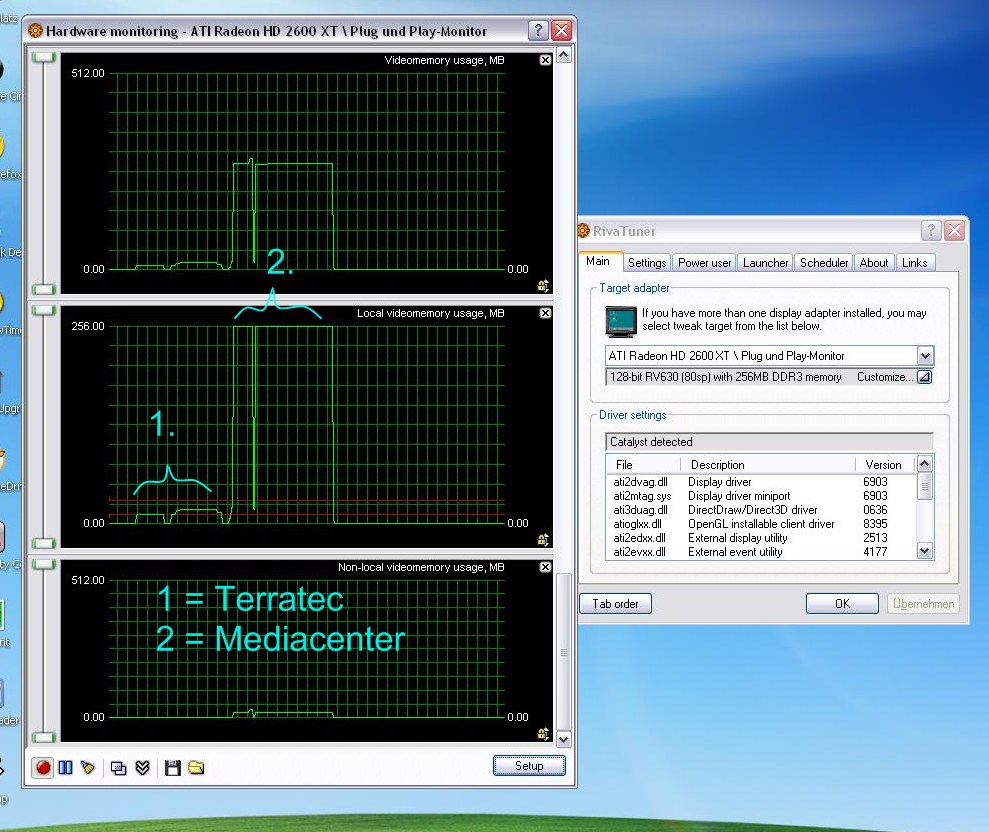Click top slider handle of Videomemory graph
The image size is (989, 832).
pos(44,57)
